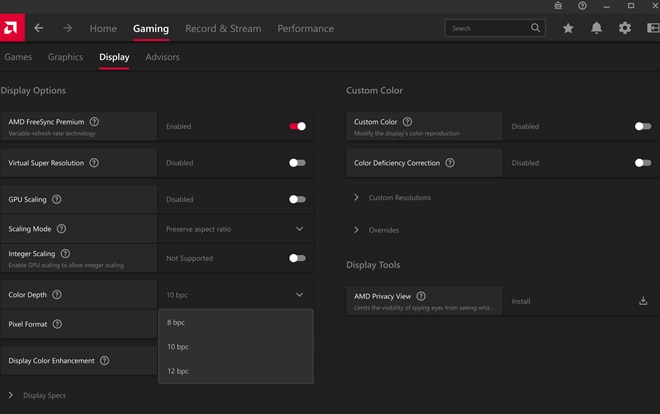660x414 pixels.
Task: Open the Advisors sub-tab
Action: (162, 57)
